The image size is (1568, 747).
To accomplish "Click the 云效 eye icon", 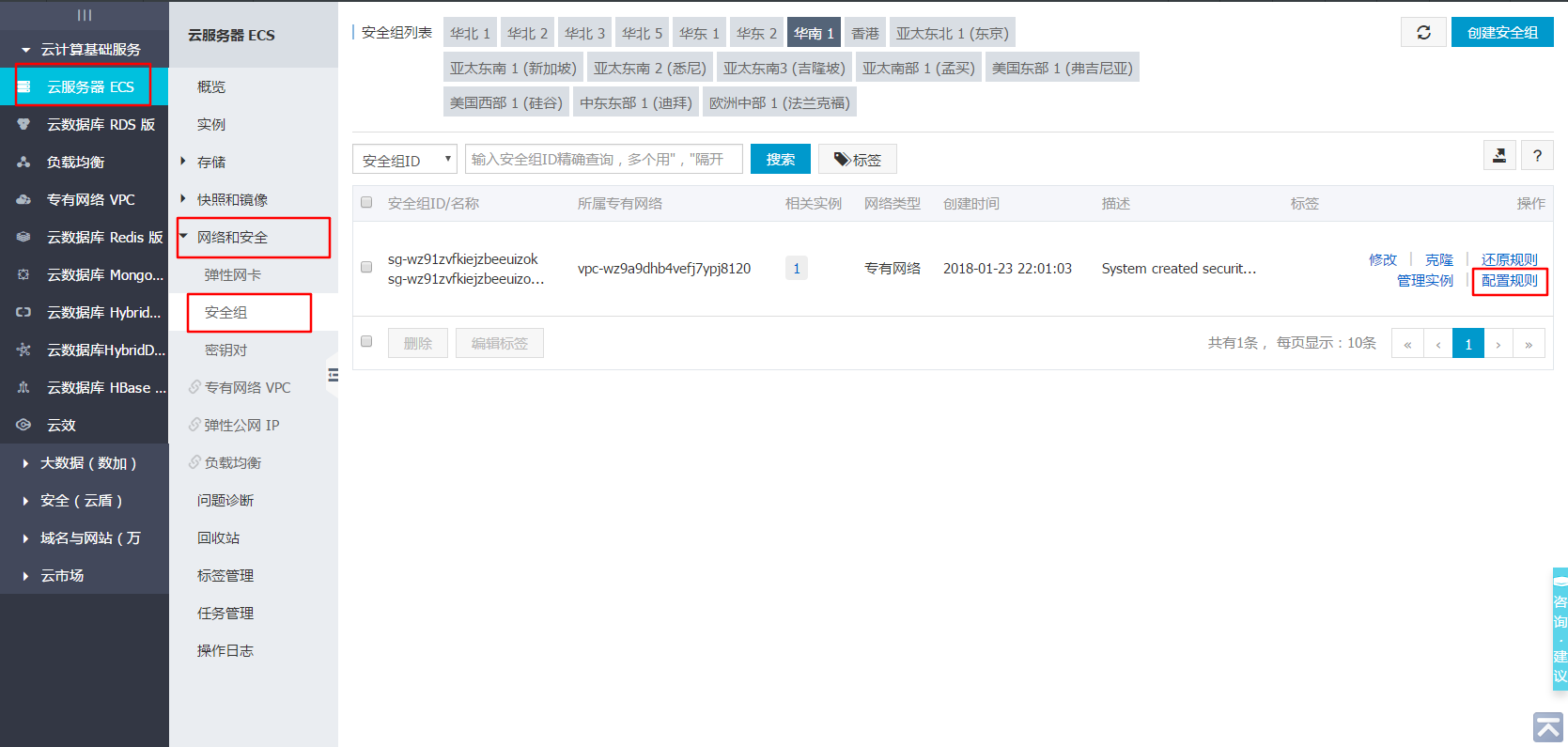I will [x=24, y=425].
